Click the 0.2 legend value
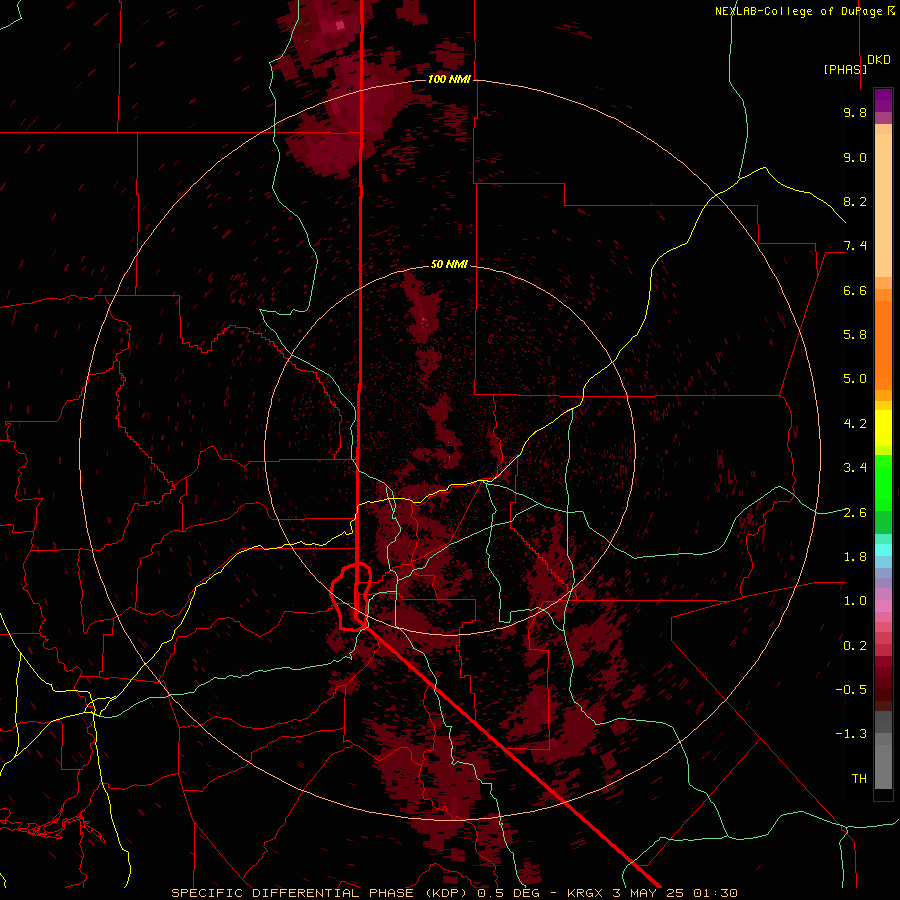The height and width of the screenshot is (900, 900). (x=855, y=646)
